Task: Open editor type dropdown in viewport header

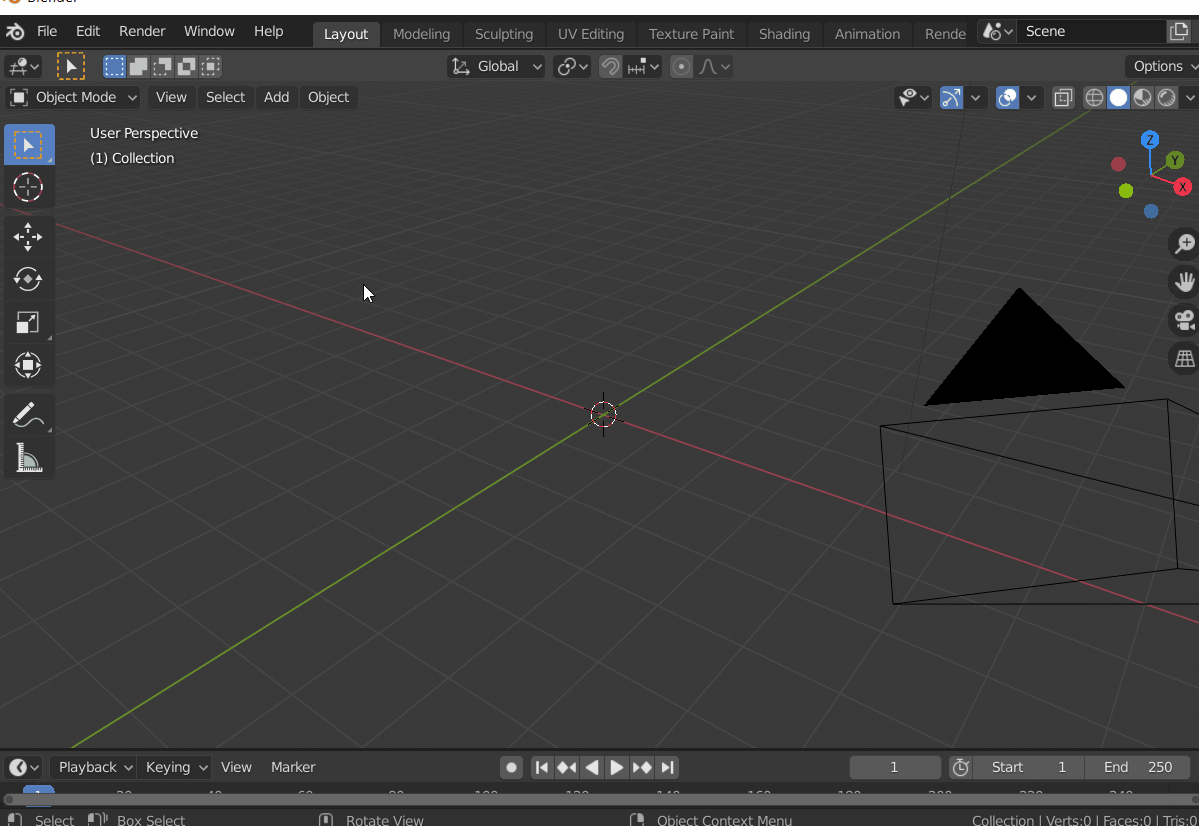Action: 23,67
